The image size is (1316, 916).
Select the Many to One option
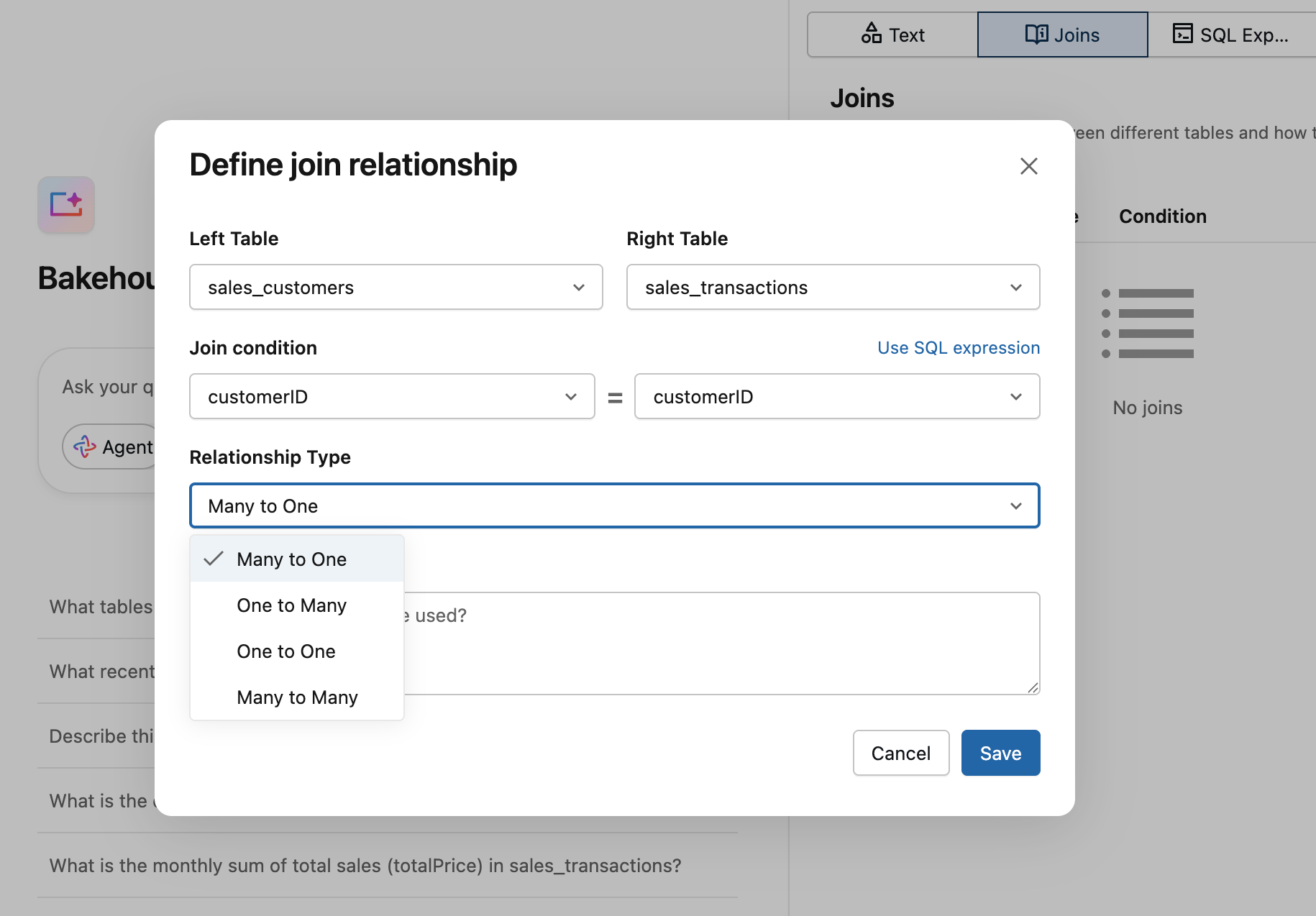[292, 559]
